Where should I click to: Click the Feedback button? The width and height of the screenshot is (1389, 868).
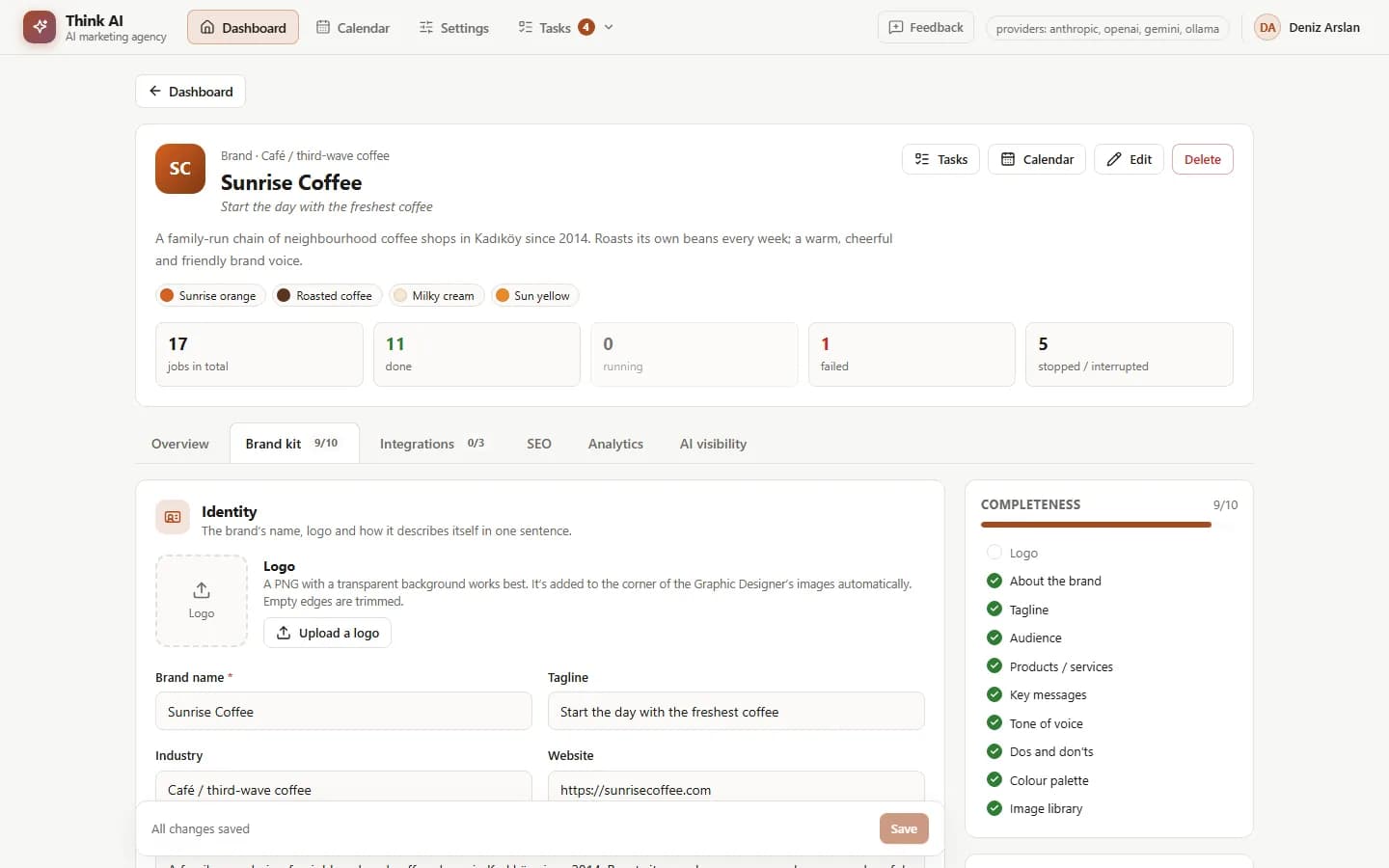(x=926, y=27)
